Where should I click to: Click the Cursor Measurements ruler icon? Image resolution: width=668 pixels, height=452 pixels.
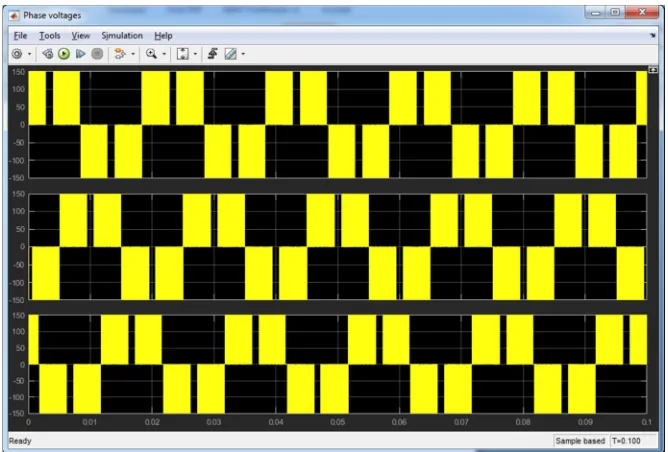click(230, 54)
